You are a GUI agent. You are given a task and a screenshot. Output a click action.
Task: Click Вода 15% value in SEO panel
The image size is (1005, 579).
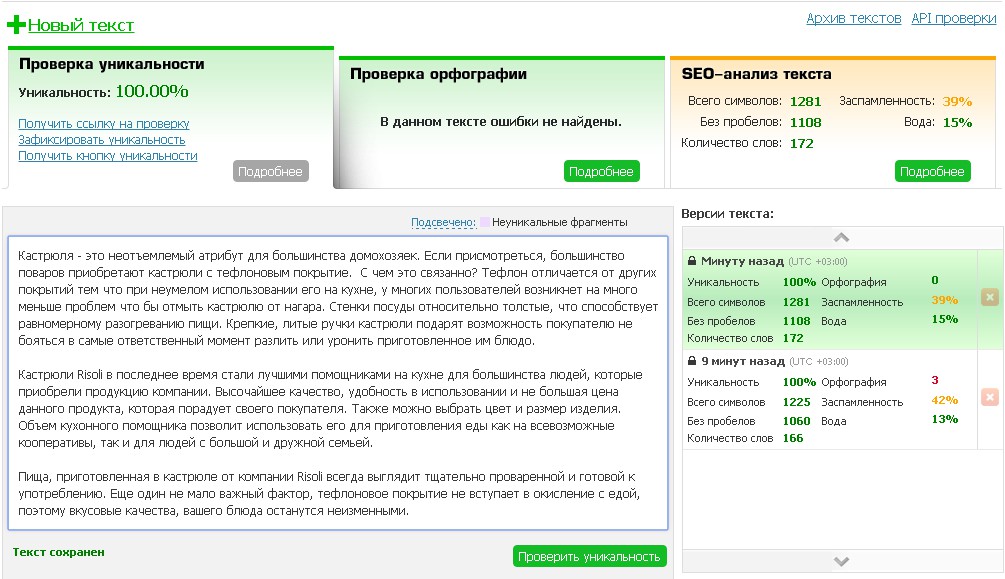click(x=957, y=122)
